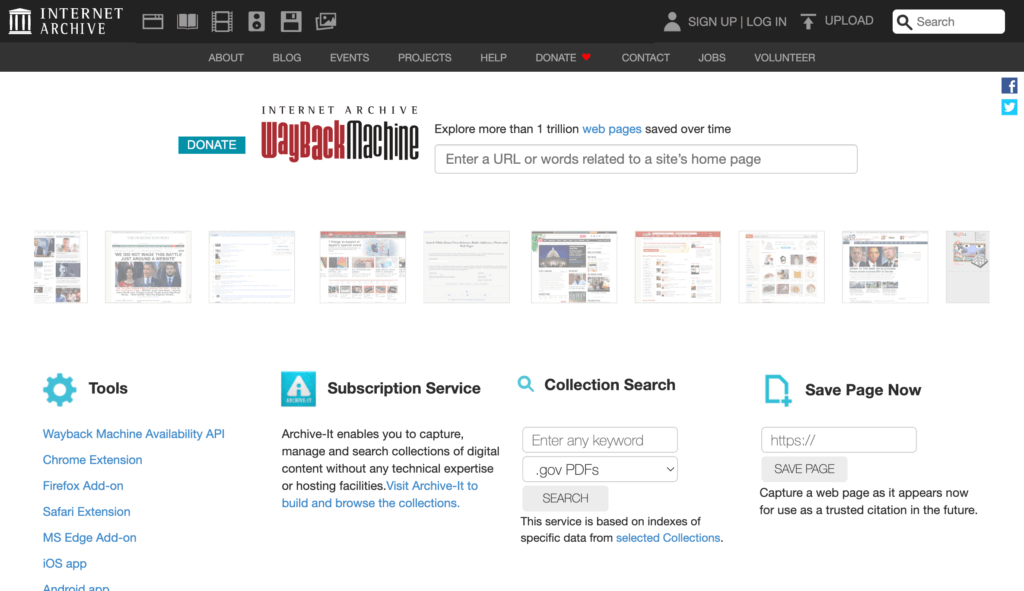Open the BLOG menu item

(x=286, y=58)
